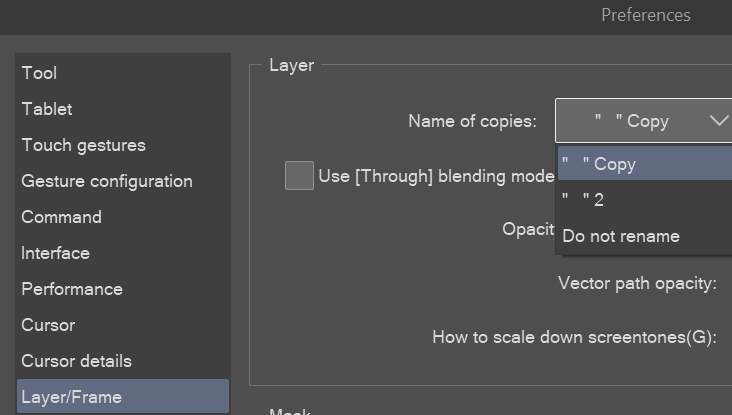Image resolution: width=732 pixels, height=415 pixels.
Task: Go to Gesture configuration category
Action: tap(123, 181)
